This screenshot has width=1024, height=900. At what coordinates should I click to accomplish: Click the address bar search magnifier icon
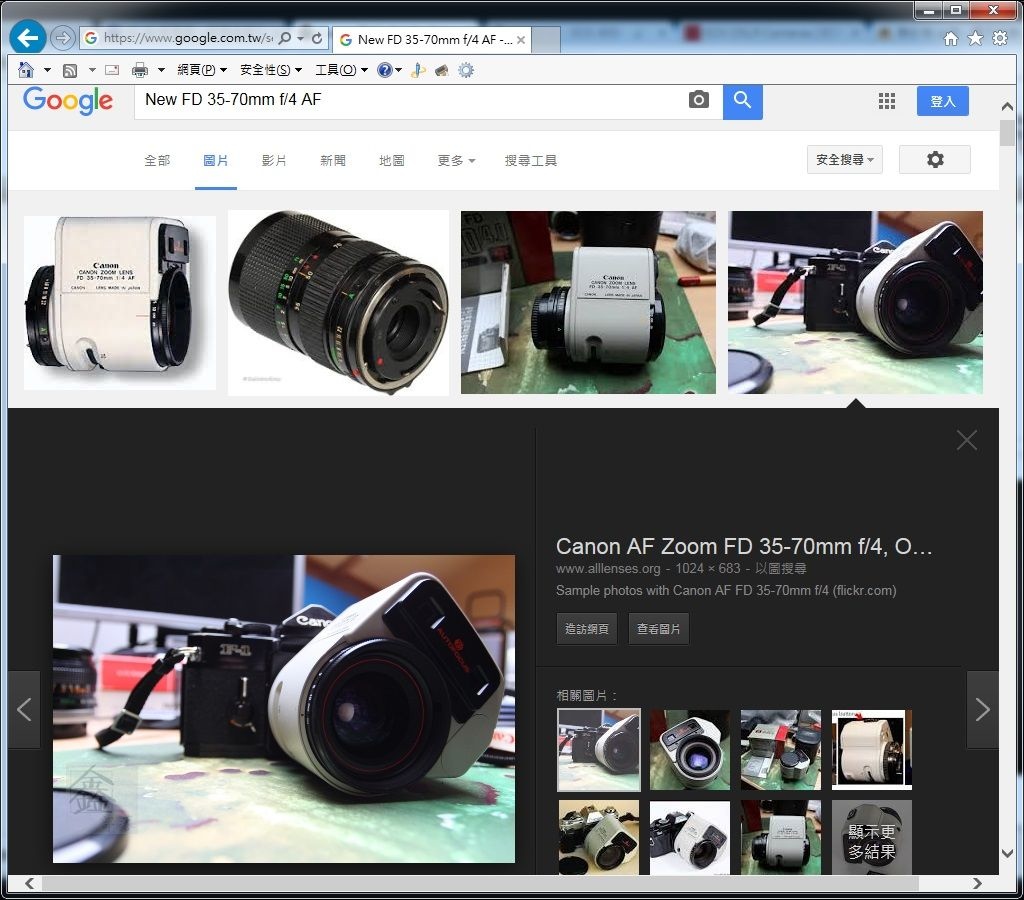coord(285,39)
